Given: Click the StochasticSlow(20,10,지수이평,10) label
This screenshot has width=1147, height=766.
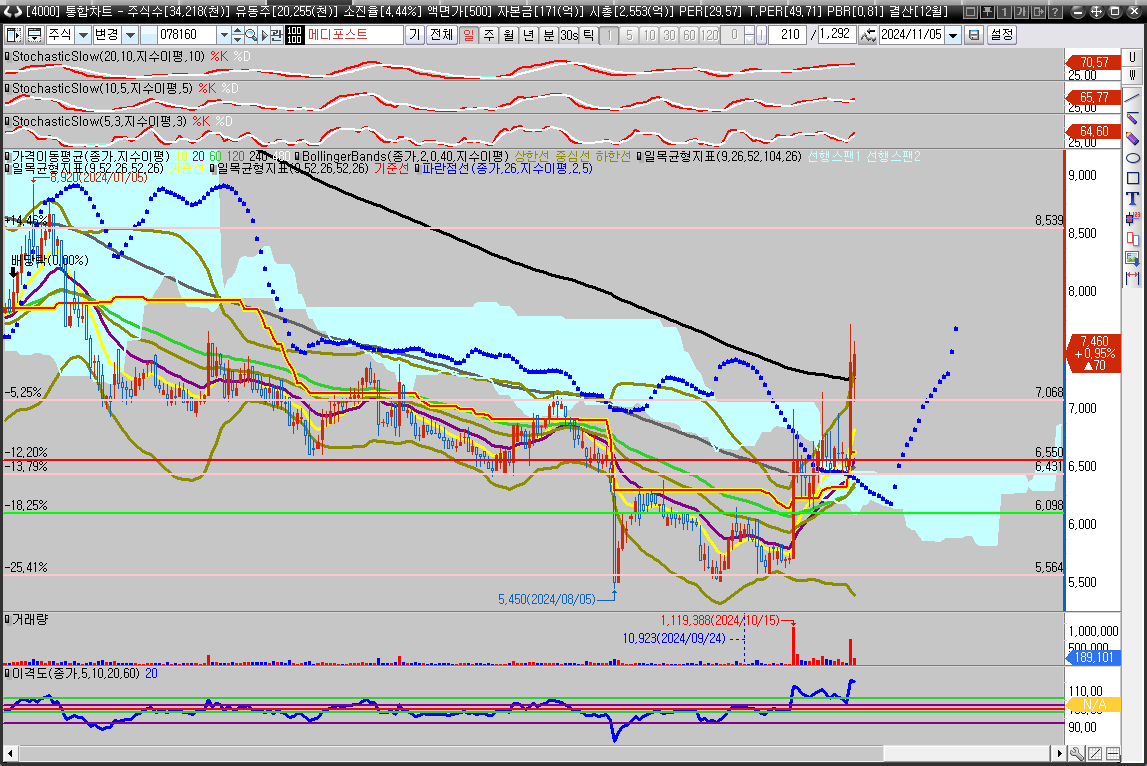Looking at the screenshot, I should (x=108, y=56).
